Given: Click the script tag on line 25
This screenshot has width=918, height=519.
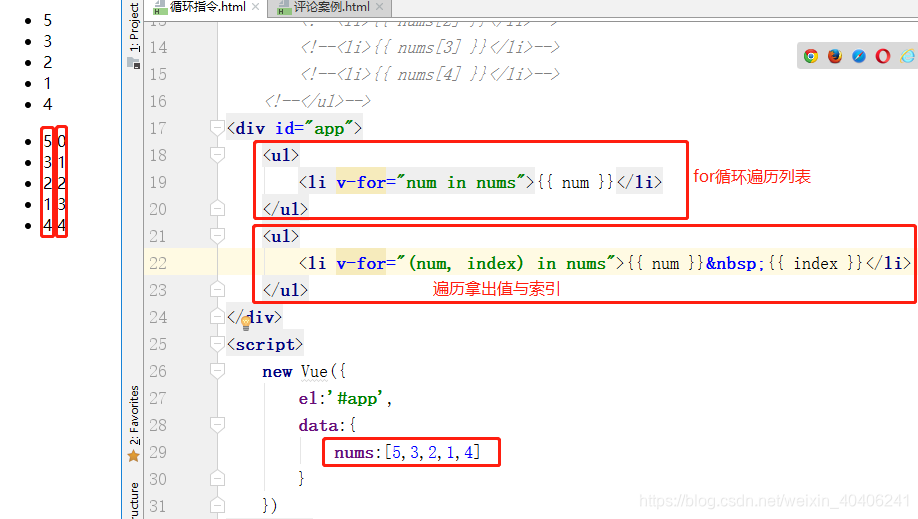Looking at the screenshot, I should [x=265, y=344].
